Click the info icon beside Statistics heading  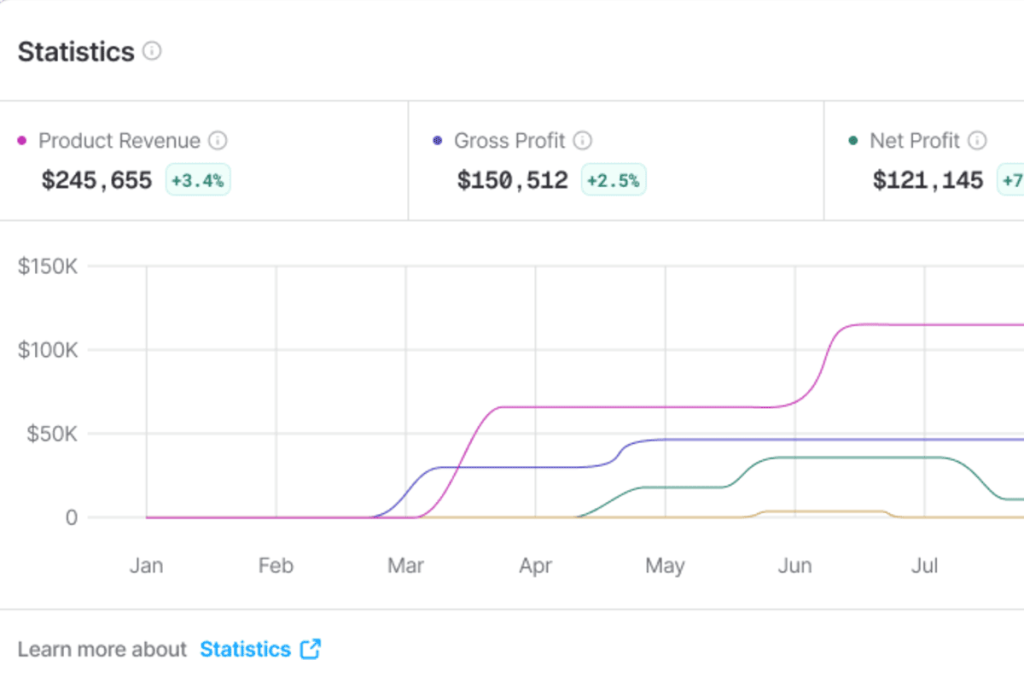click(152, 51)
